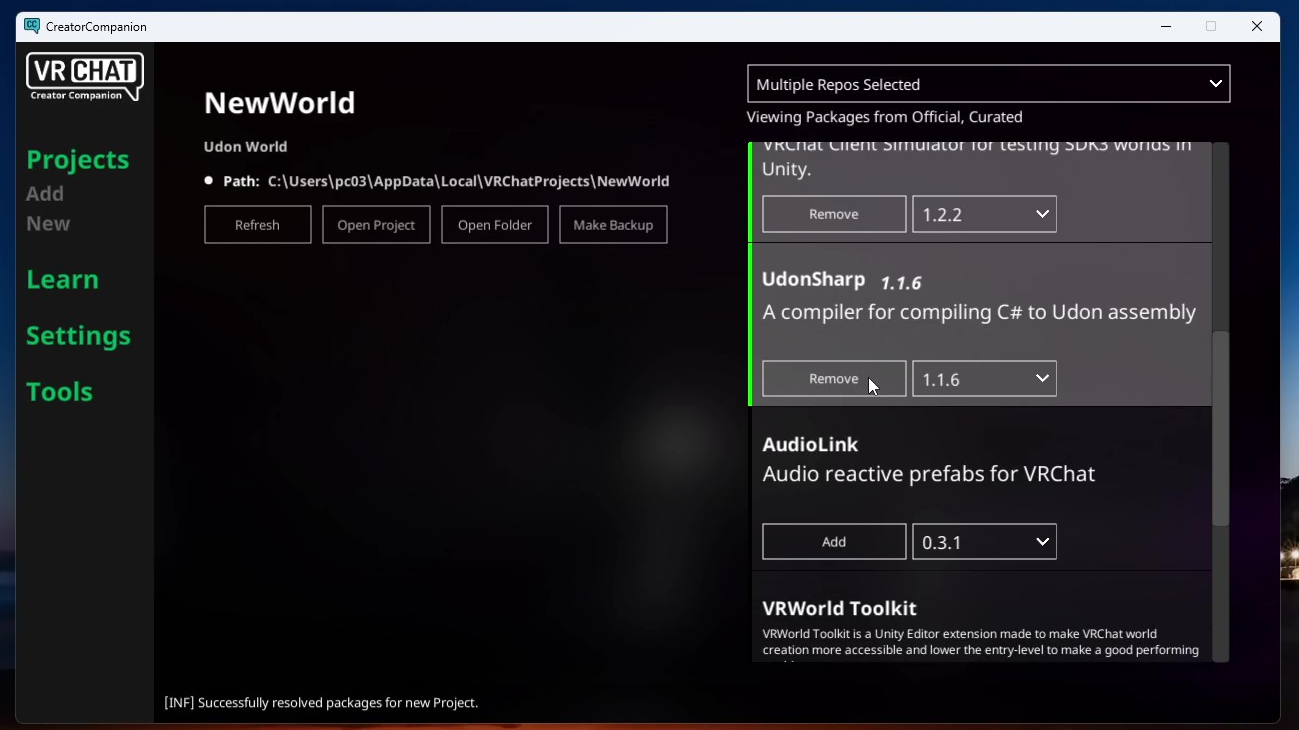The image size is (1299, 730).
Task: Click the Open Folder button
Action: [x=495, y=225]
